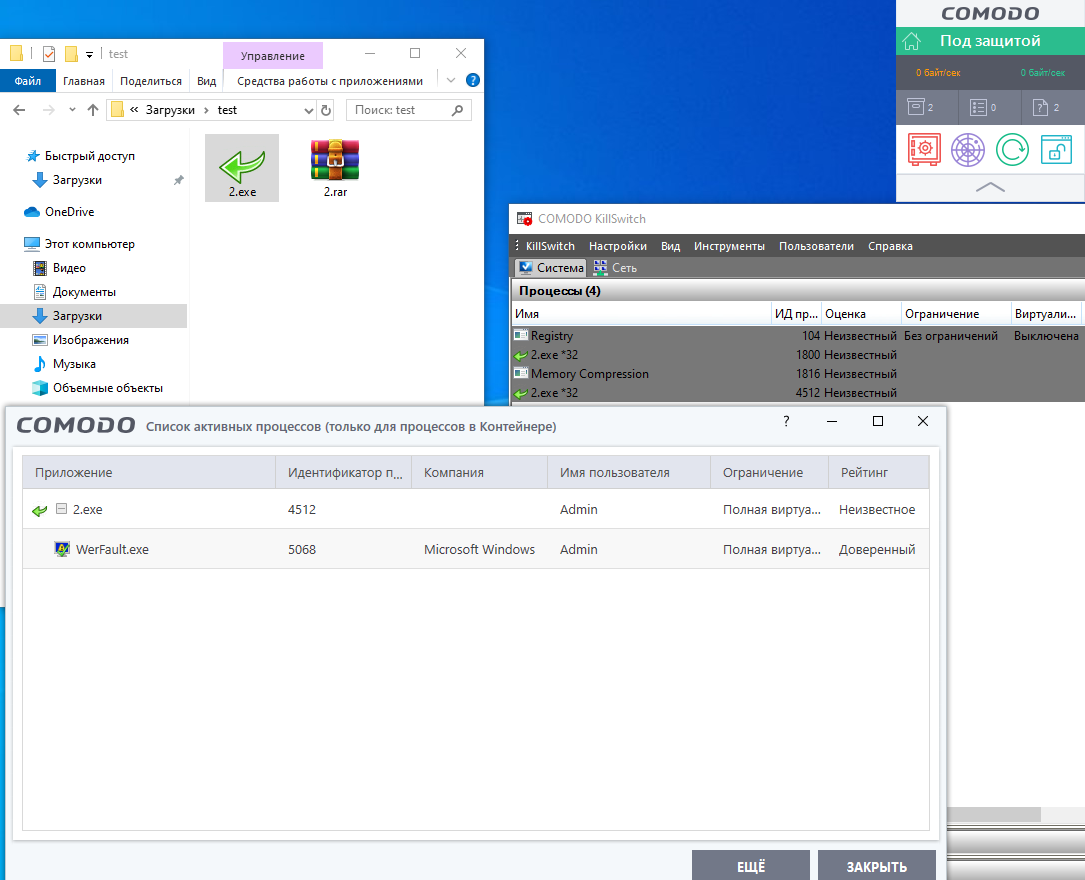Click the breadcrumb arrow after Загрузки
Viewport: 1085px width, 880px height.
pyautogui.click(x=206, y=110)
